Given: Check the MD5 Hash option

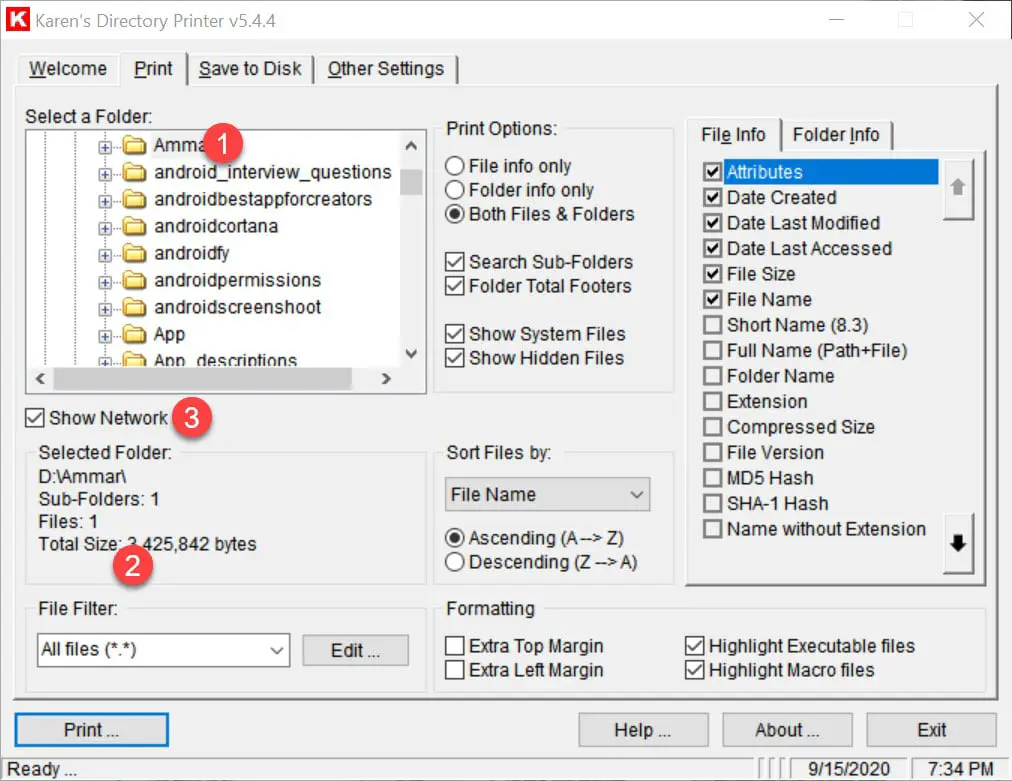Looking at the screenshot, I should point(713,478).
